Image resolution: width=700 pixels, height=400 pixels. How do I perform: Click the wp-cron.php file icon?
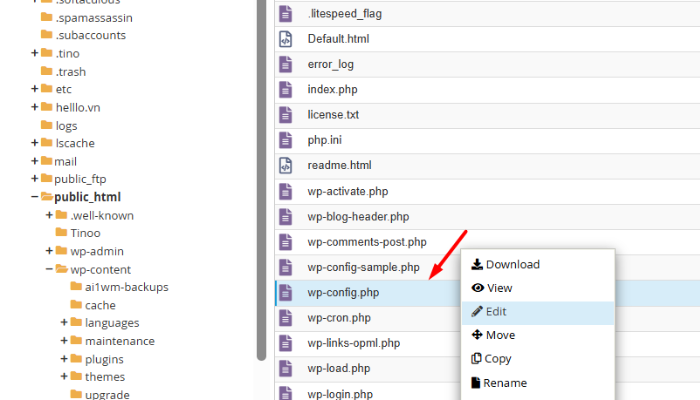tap(286, 318)
